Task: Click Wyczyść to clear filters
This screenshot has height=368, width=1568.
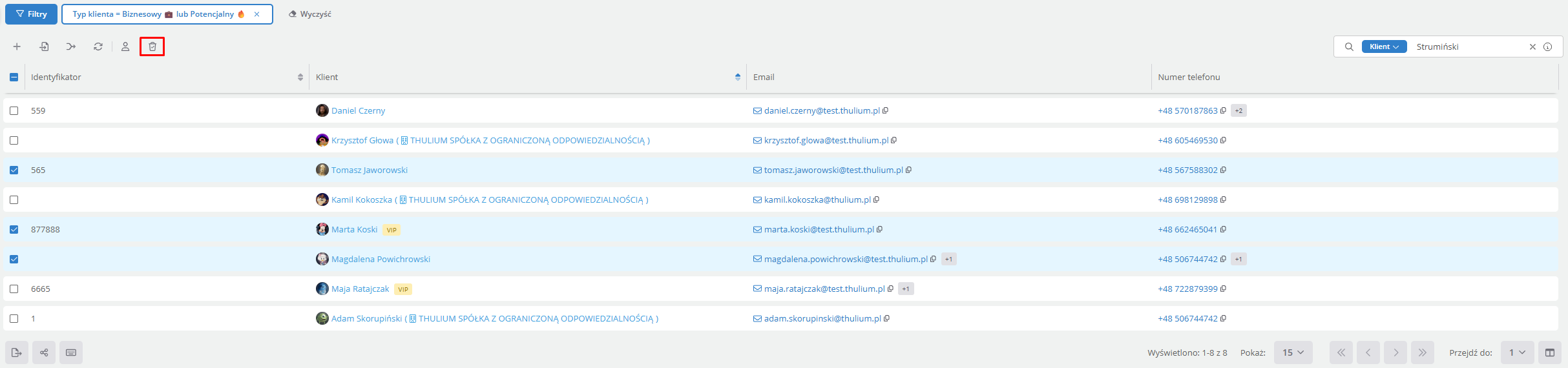Action: point(310,14)
